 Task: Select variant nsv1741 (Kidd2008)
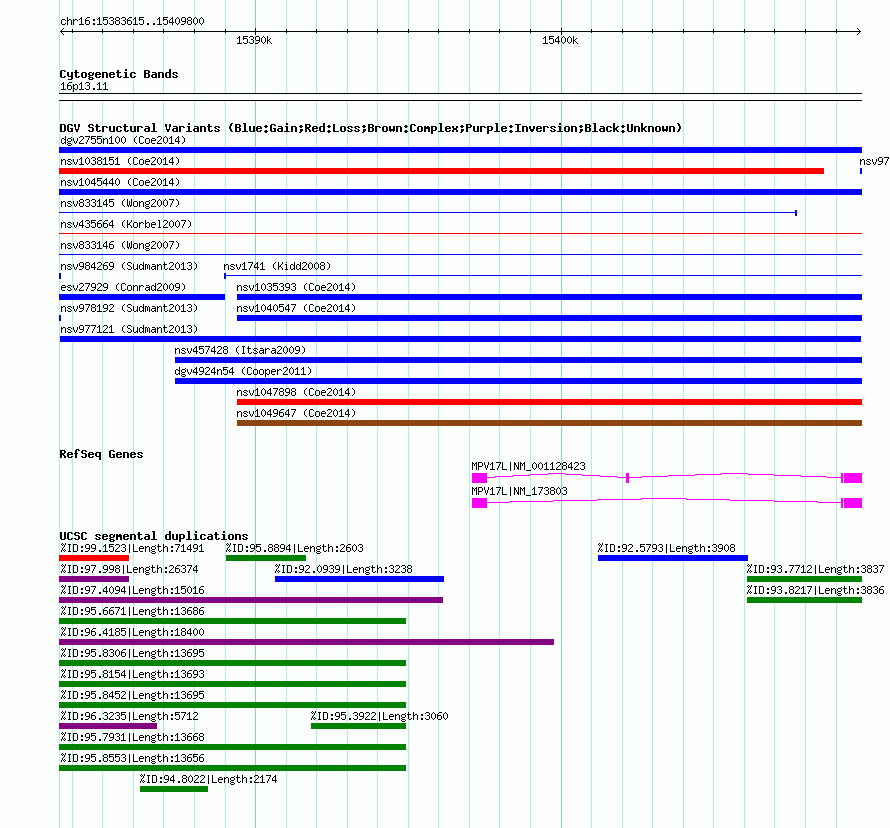(x=543, y=276)
